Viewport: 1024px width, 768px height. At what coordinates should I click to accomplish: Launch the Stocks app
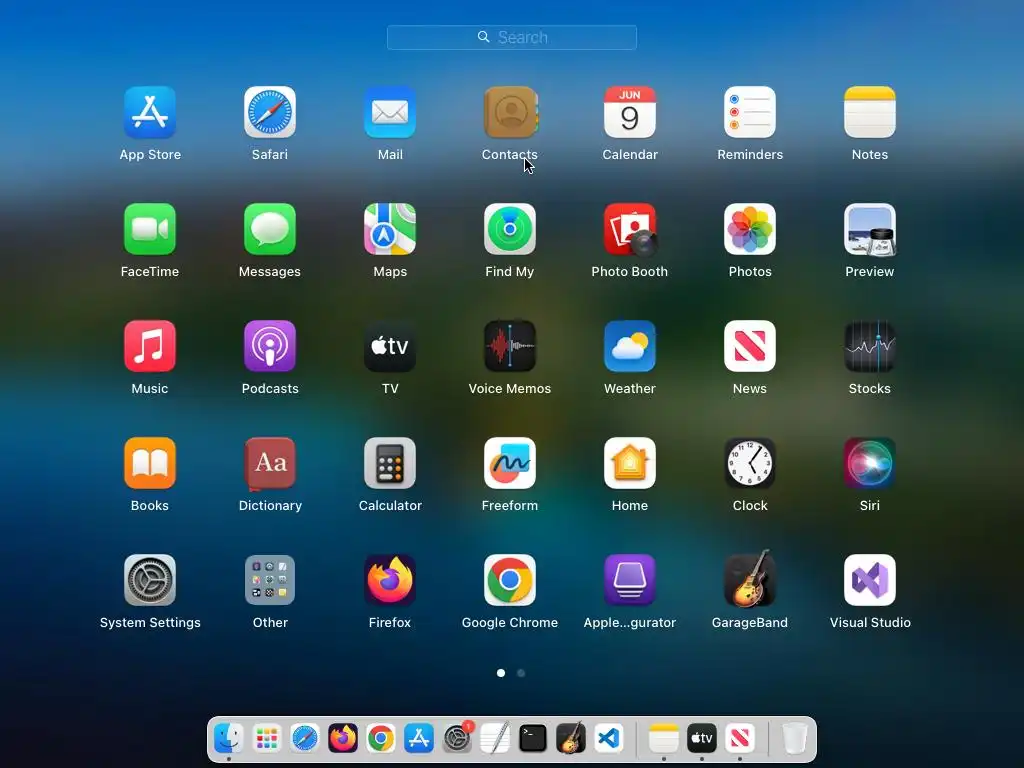[x=870, y=346]
